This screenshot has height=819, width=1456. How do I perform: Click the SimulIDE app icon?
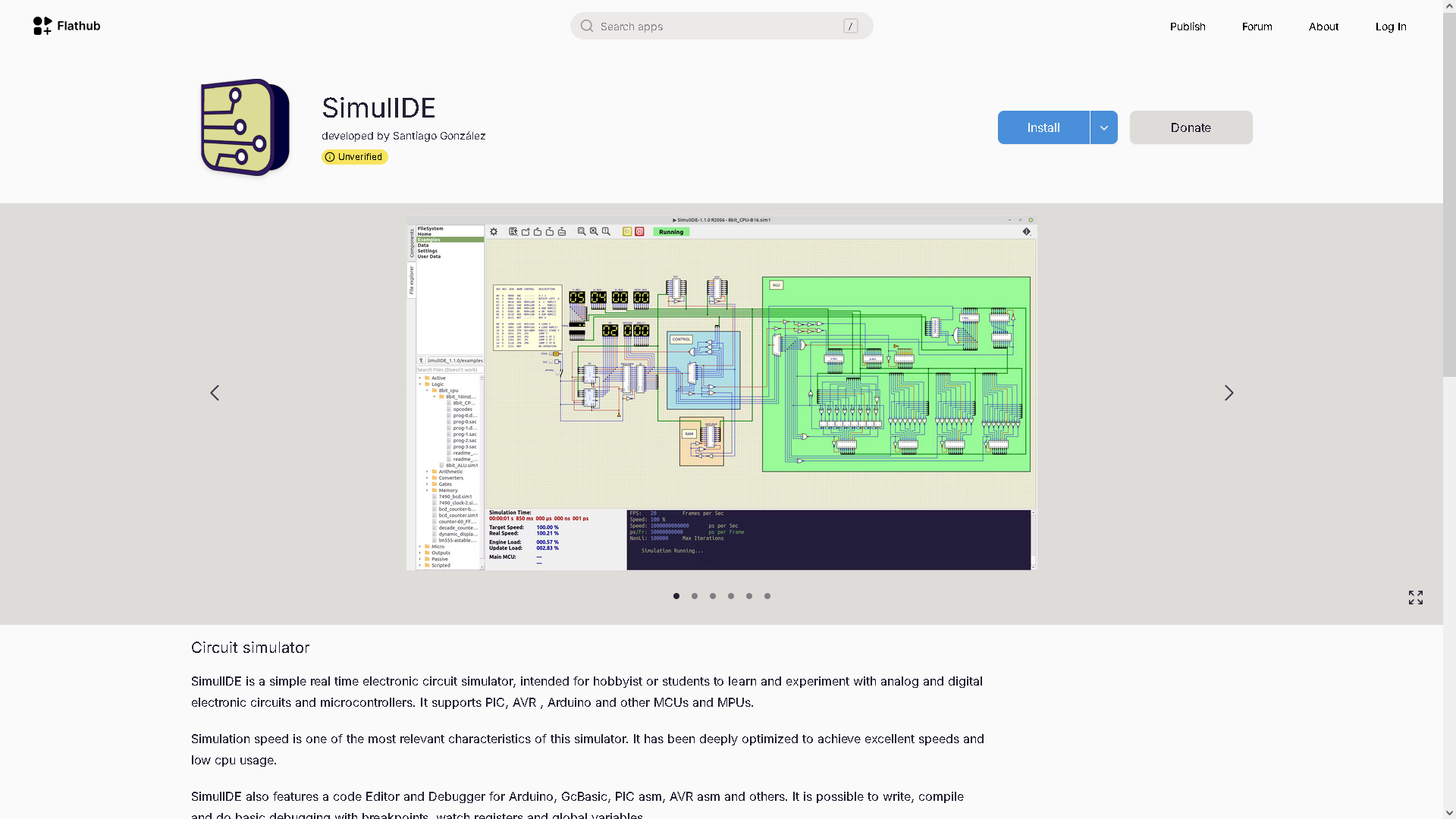pos(244,127)
